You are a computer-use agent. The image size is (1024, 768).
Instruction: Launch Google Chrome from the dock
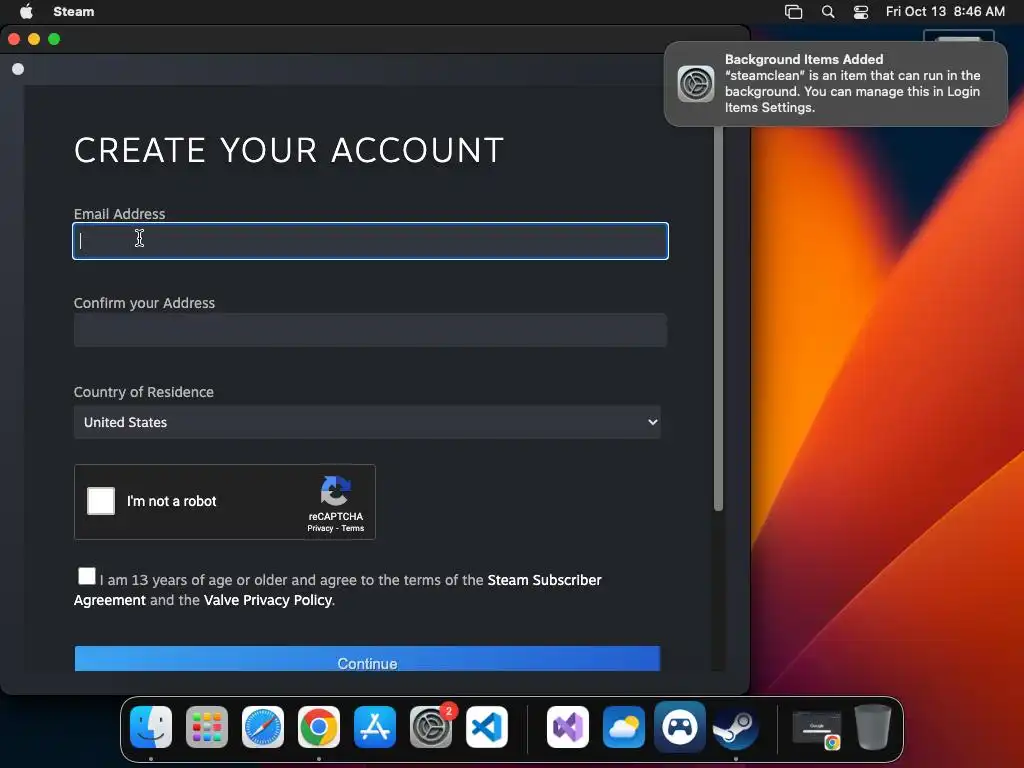pyautogui.click(x=319, y=727)
